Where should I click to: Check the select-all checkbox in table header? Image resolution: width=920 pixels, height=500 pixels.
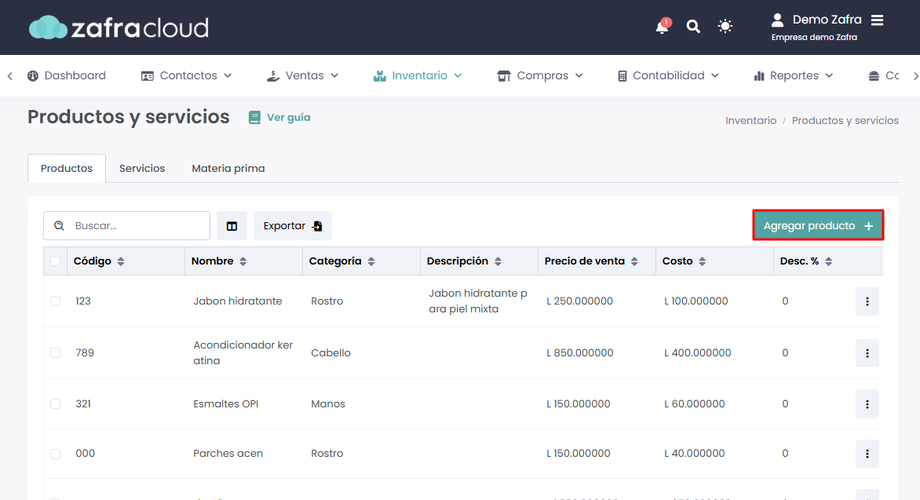55,262
